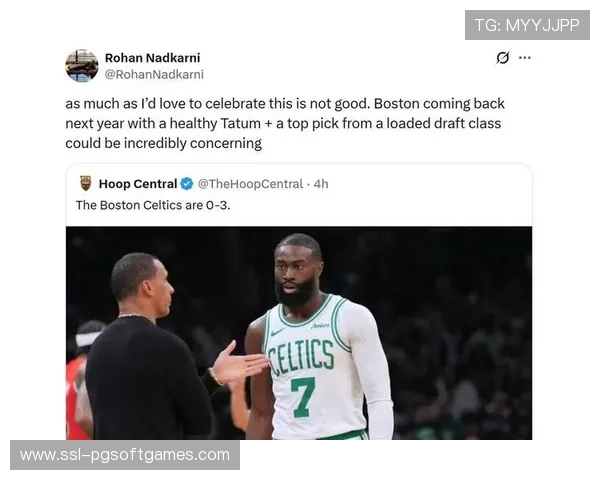The height and width of the screenshot is (480, 600).
Task: Click the main tweet text about Boston
Action: 285,123
